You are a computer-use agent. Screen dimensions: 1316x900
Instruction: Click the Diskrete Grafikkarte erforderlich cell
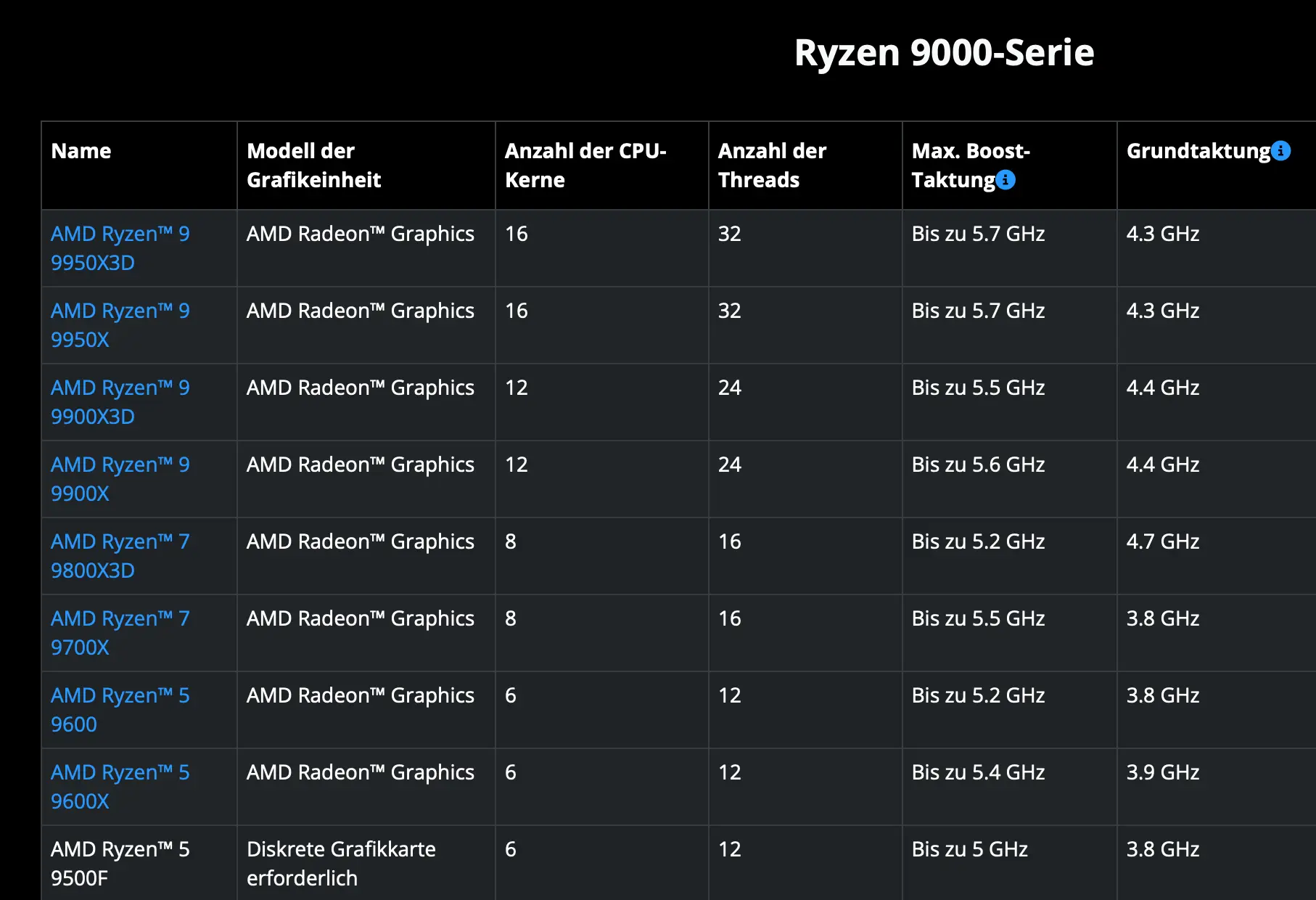point(341,863)
